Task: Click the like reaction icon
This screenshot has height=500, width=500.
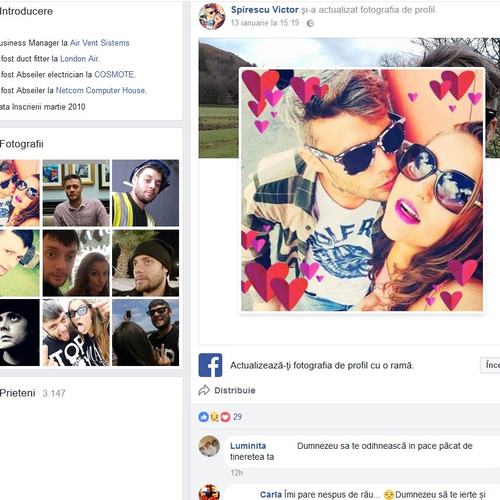Action: click(x=203, y=417)
